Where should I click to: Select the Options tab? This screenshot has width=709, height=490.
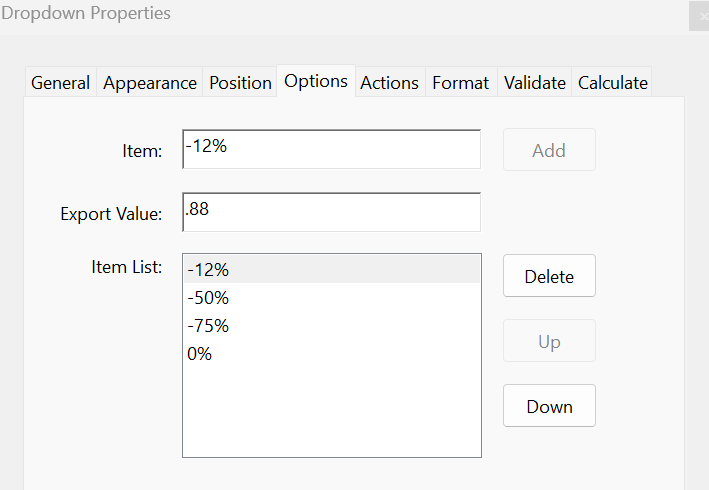pos(316,81)
